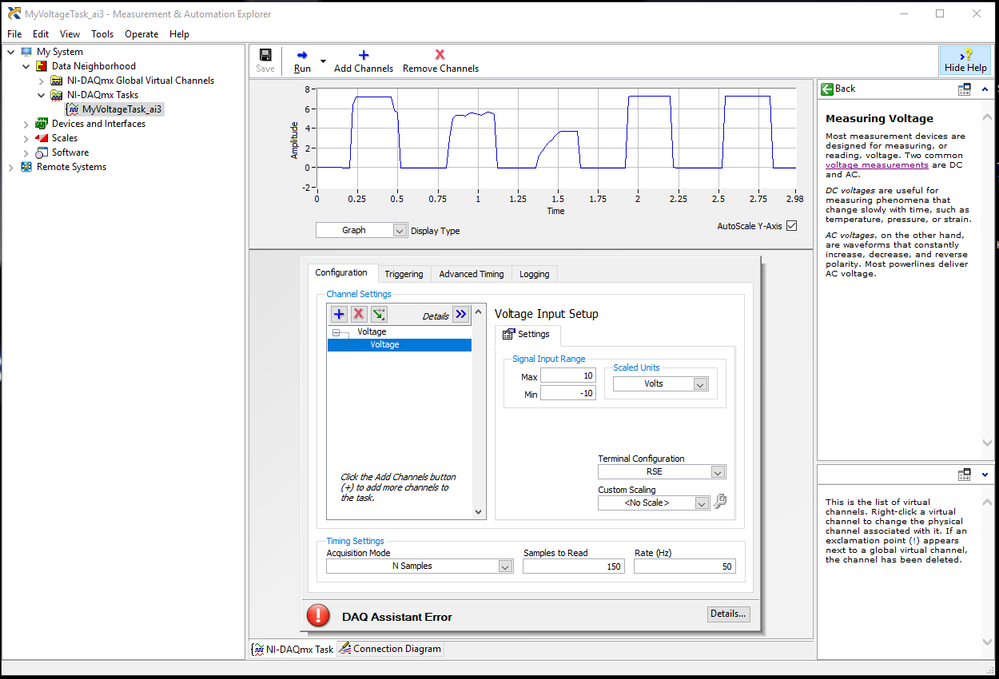The image size is (999, 679).
Task: Open the Help menu
Action: click(179, 34)
